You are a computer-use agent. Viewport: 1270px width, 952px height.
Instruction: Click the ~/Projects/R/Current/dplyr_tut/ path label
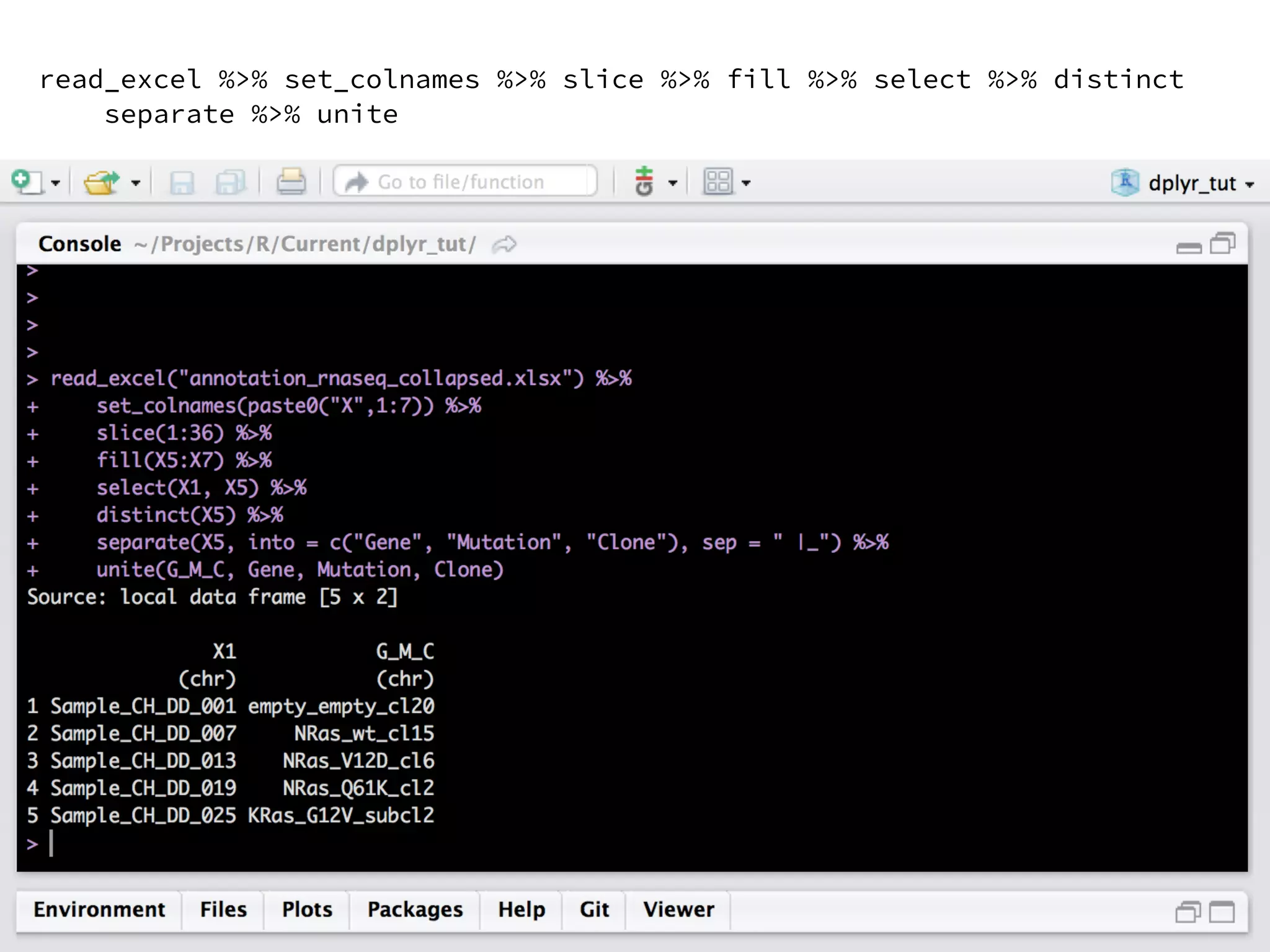305,244
